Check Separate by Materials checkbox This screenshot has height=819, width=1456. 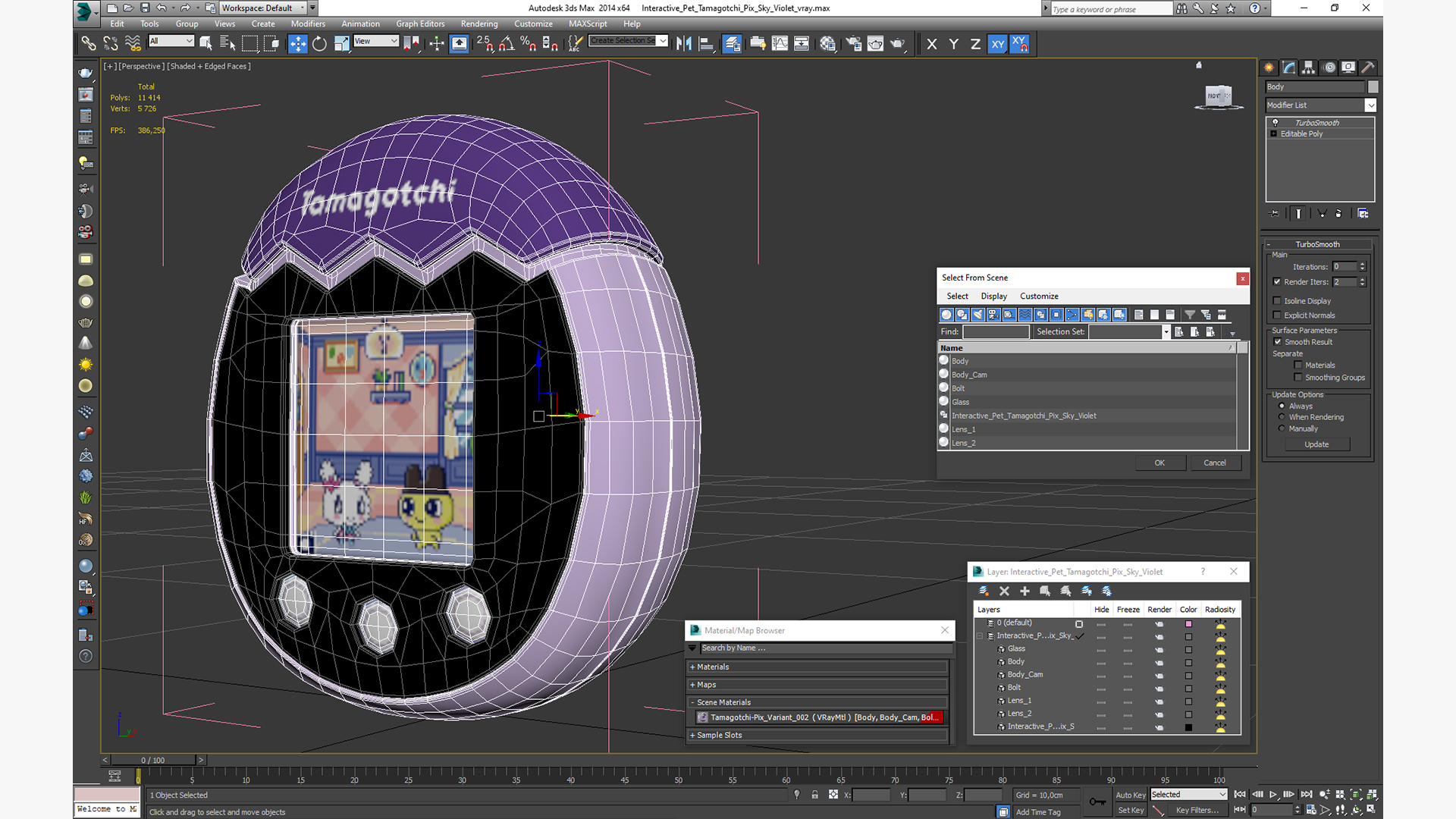coord(1298,366)
